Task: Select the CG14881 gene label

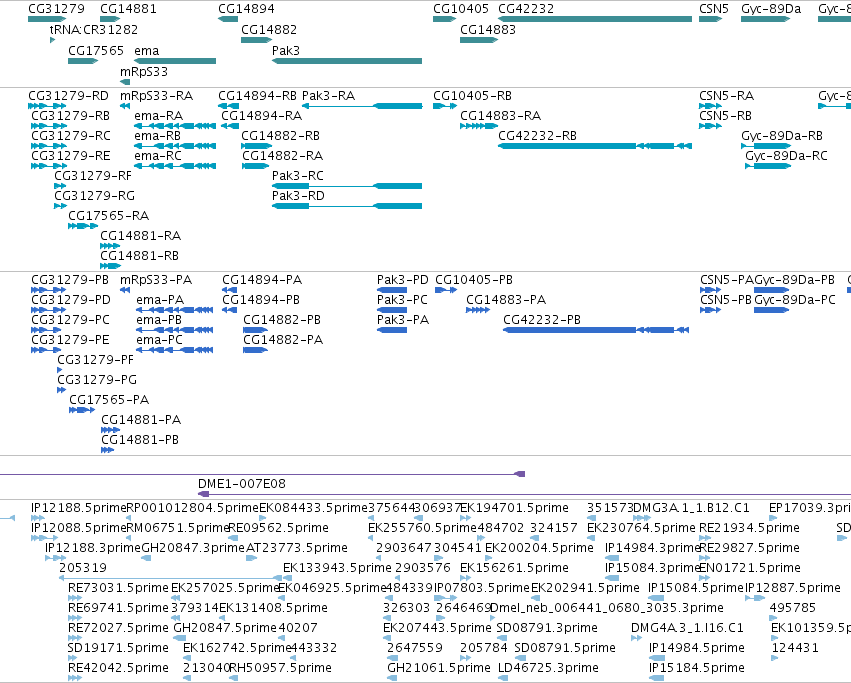Action: [x=129, y=9]
